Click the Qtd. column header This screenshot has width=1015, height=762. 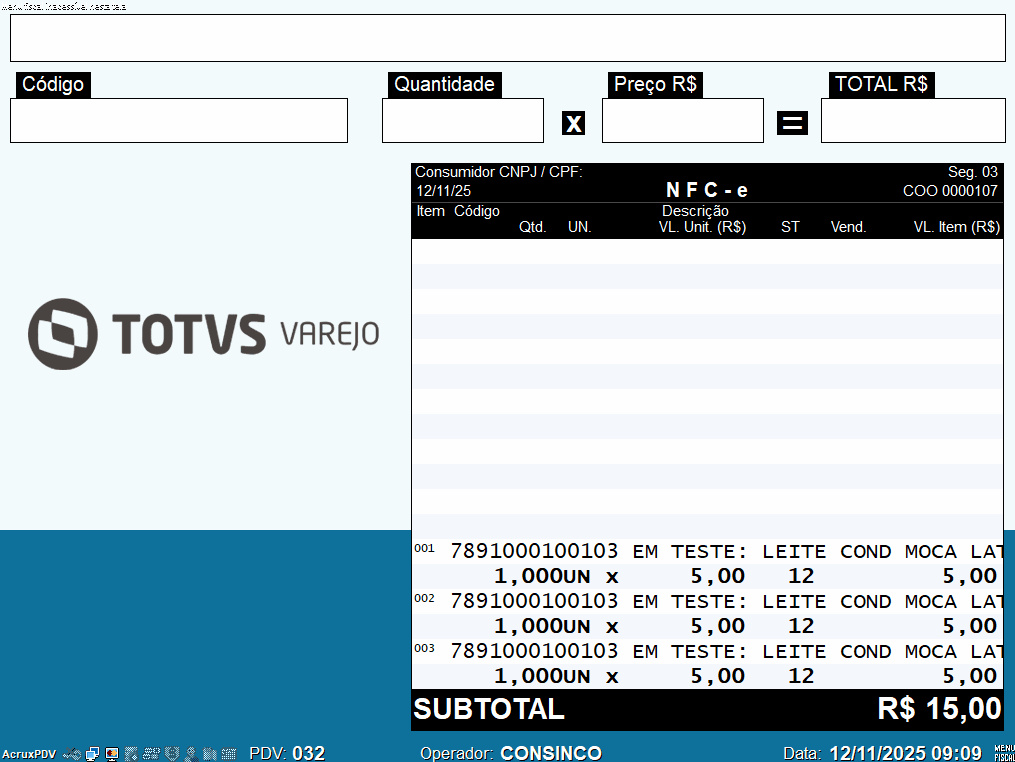533,227
